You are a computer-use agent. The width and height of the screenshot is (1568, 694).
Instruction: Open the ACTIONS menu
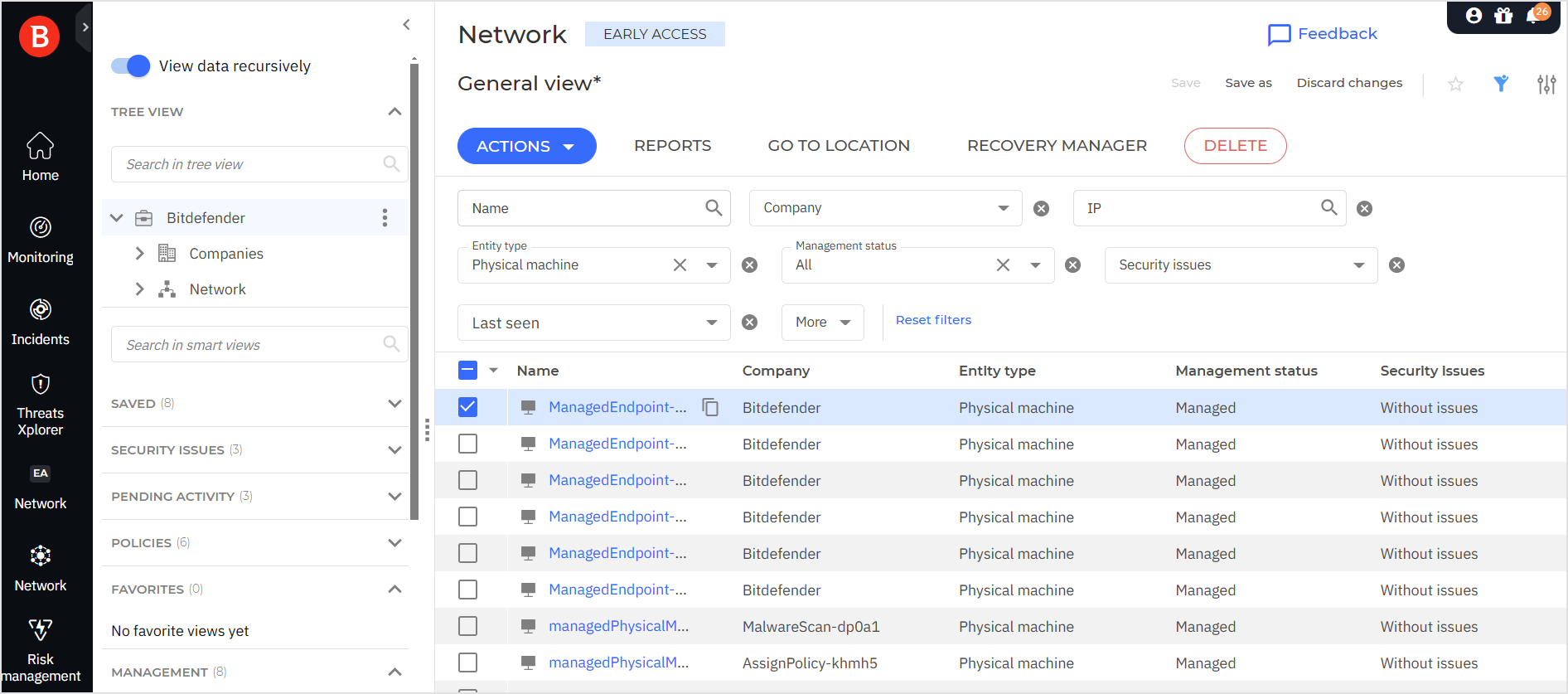pos(526,146)
